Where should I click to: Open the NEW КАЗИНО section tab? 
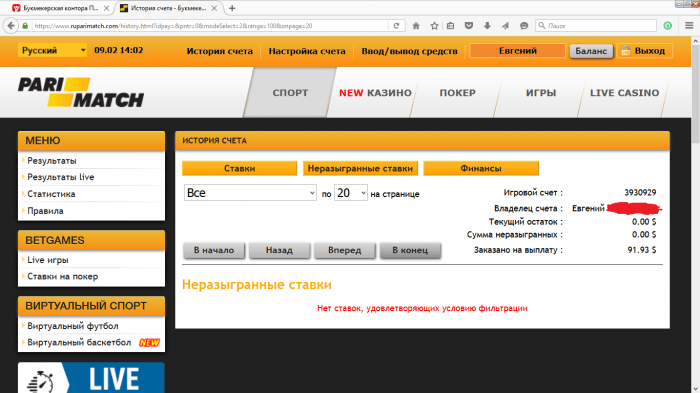pos(375,92)
